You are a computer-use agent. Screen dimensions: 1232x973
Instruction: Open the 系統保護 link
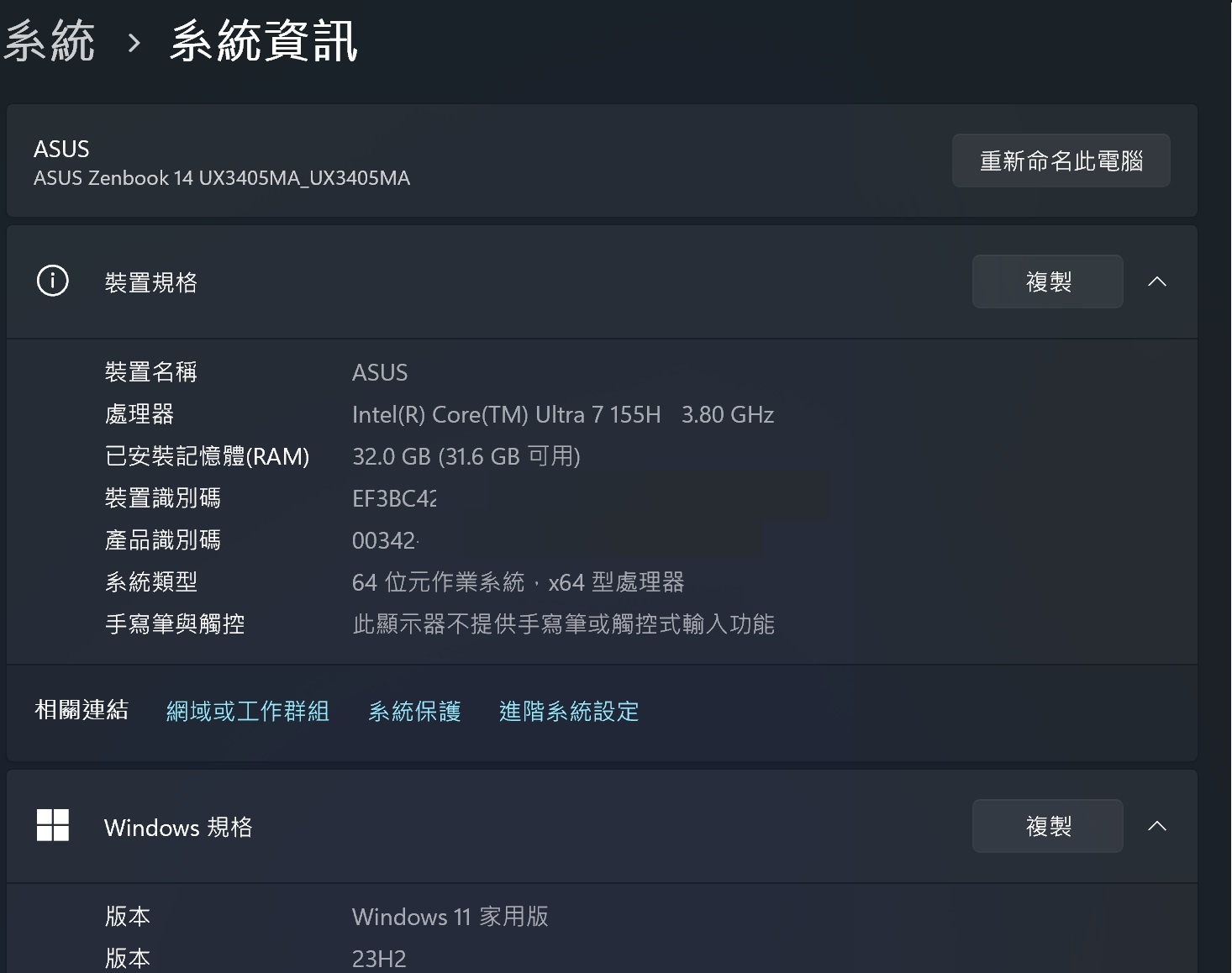414,711
